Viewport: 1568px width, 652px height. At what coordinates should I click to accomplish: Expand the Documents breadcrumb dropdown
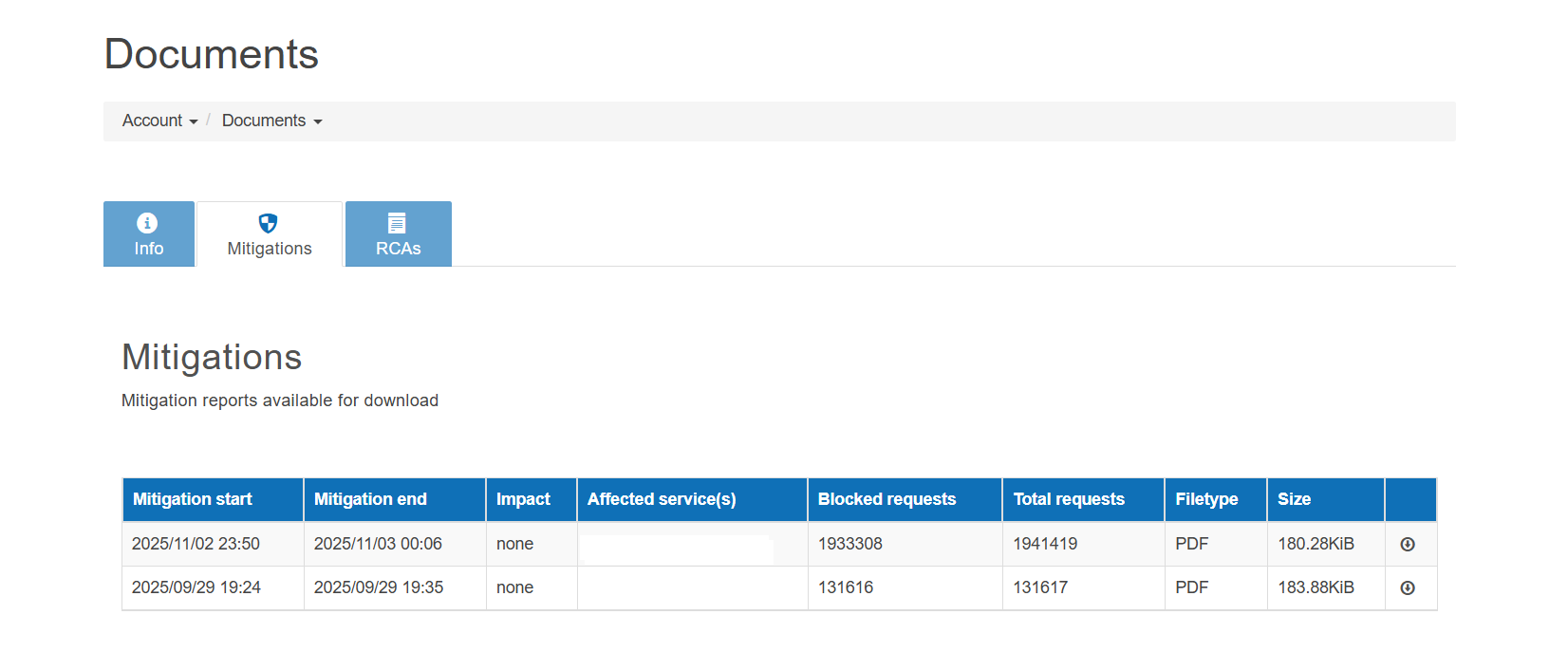tap(272, 121)
